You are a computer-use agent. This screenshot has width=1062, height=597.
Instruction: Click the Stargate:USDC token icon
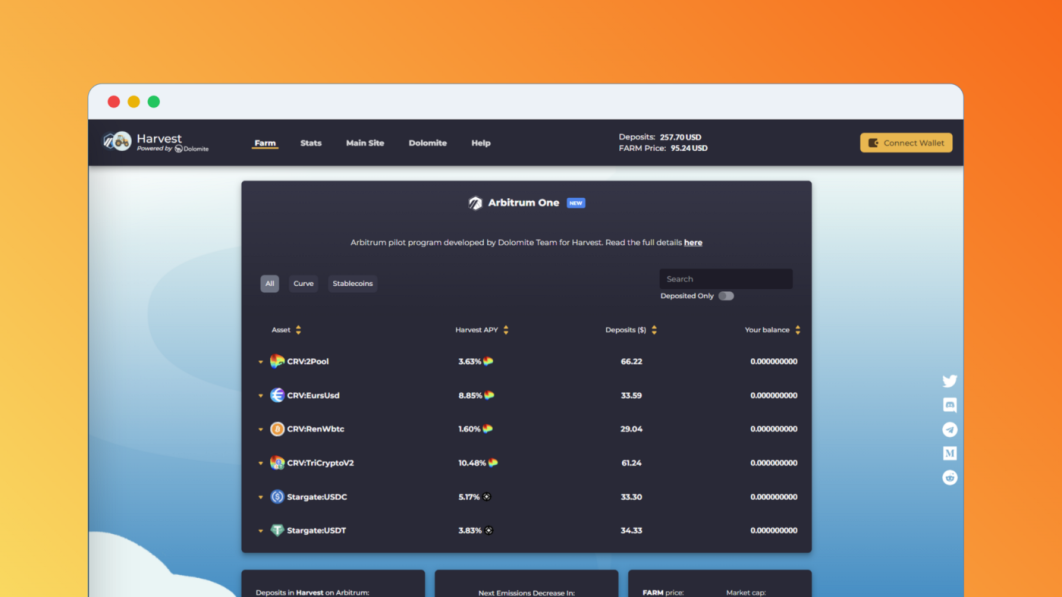click(277, 497)
